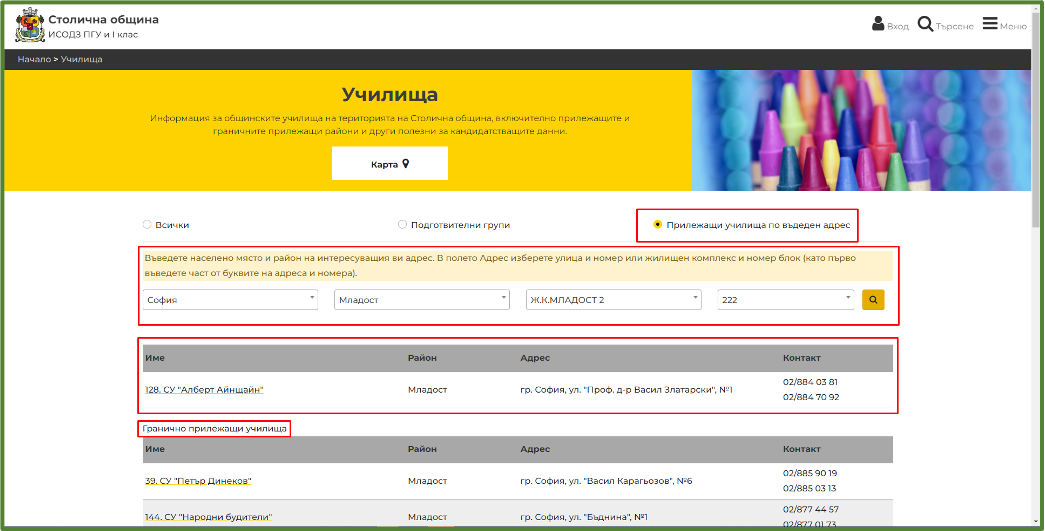Open the Карта map button
The width and height of the screenshot is (1045, 531).
(x=390, y=164)
